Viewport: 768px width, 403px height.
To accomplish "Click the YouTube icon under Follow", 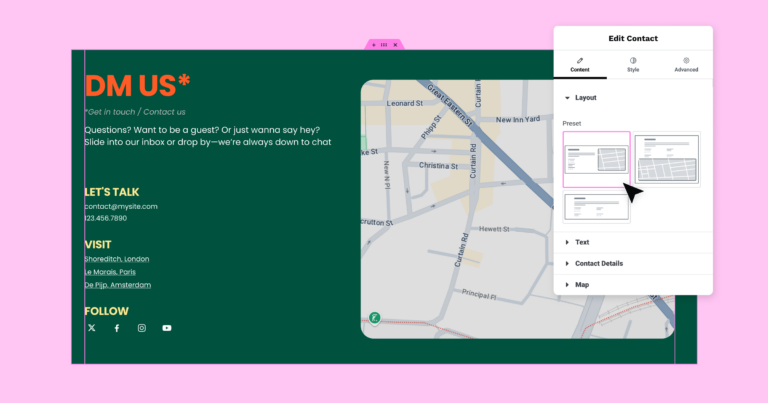I will (167, 328).
